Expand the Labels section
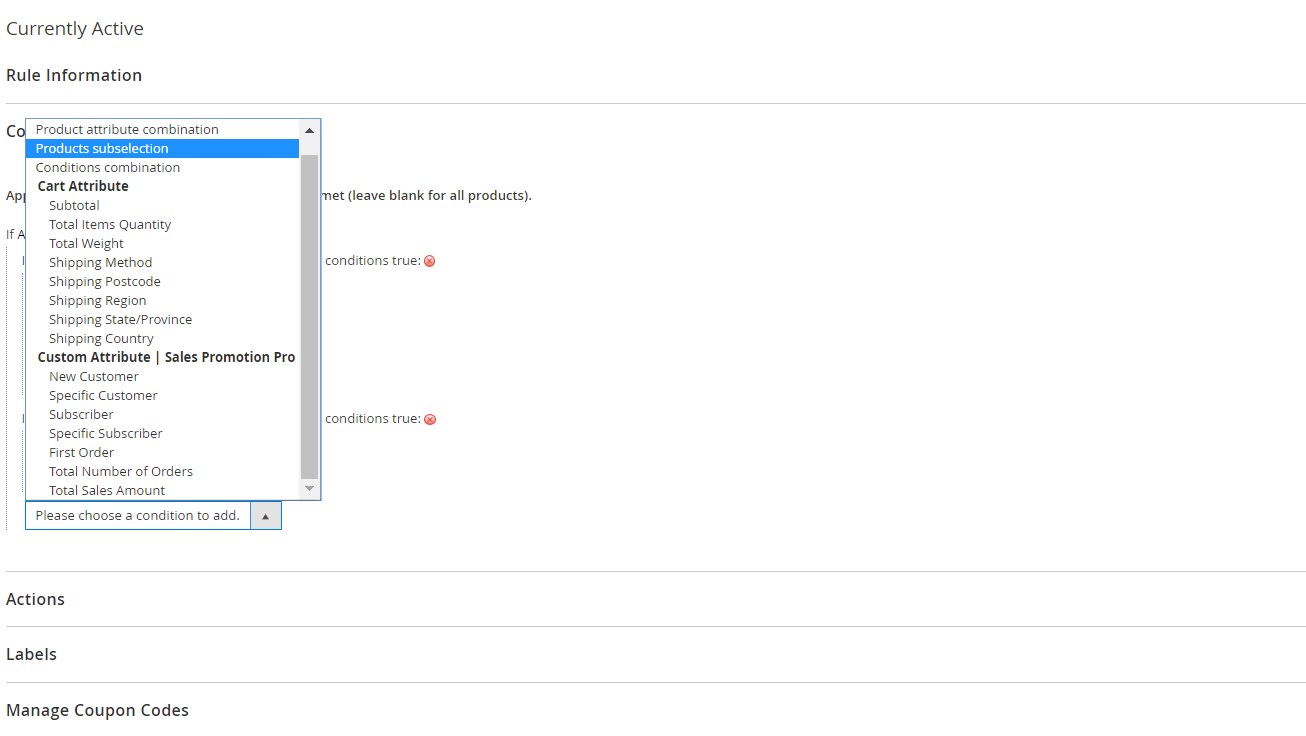The width and height of the screenshot is (1306, 736). click(31, 654)
